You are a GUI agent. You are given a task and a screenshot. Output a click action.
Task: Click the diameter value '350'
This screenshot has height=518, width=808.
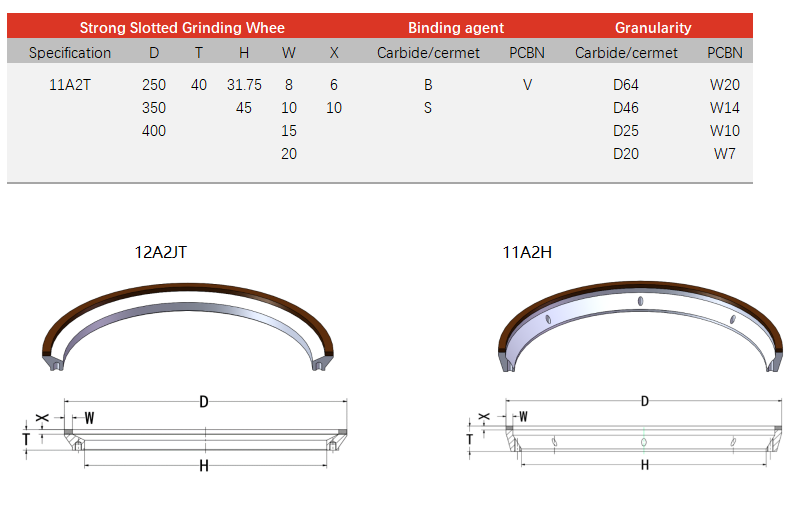pyautogui.click(x=154, y=108)
